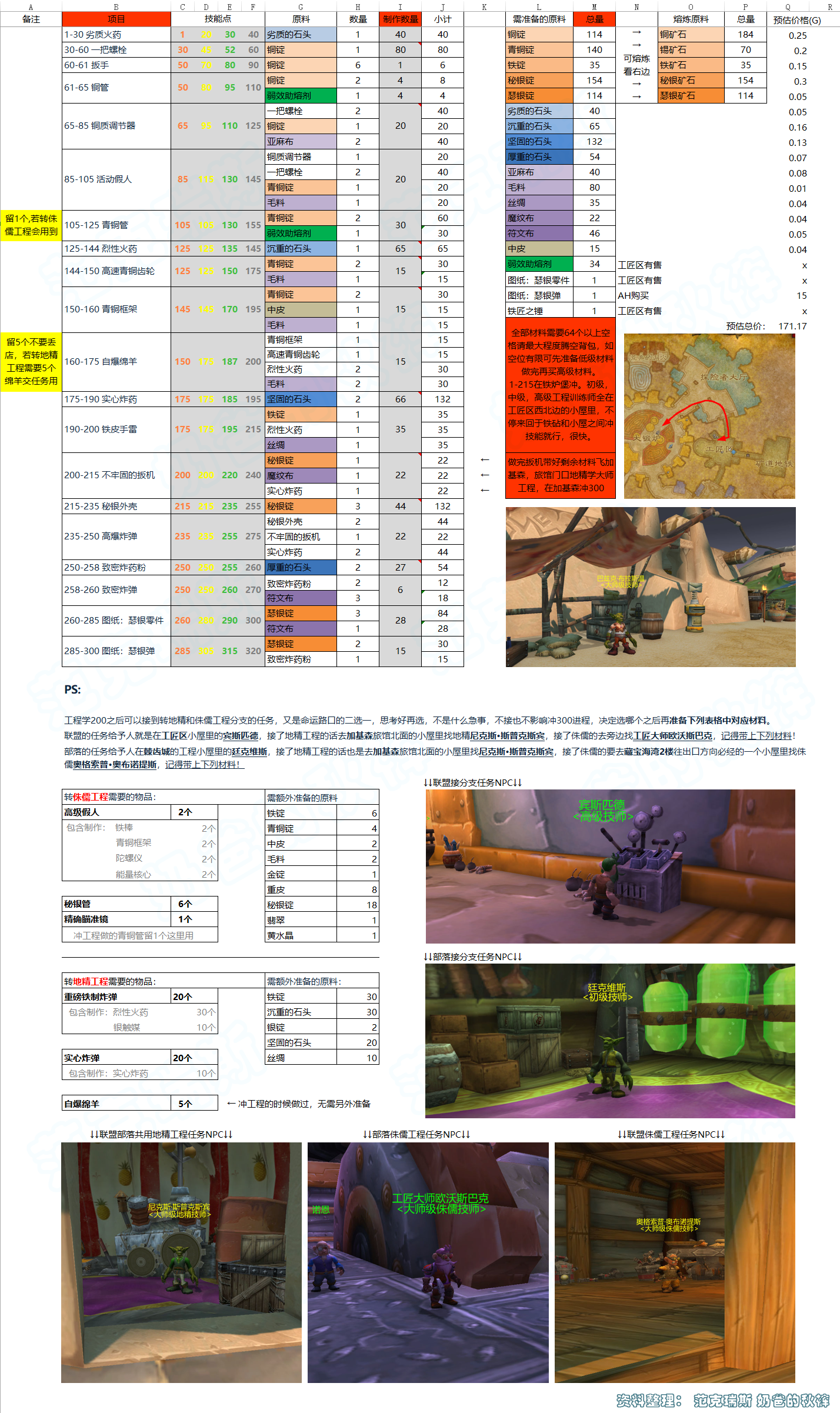Open the 廷克维斯 Horde NPC screenshot
The height and width of the screenshot is (1413, 840).
(610, 1041)
